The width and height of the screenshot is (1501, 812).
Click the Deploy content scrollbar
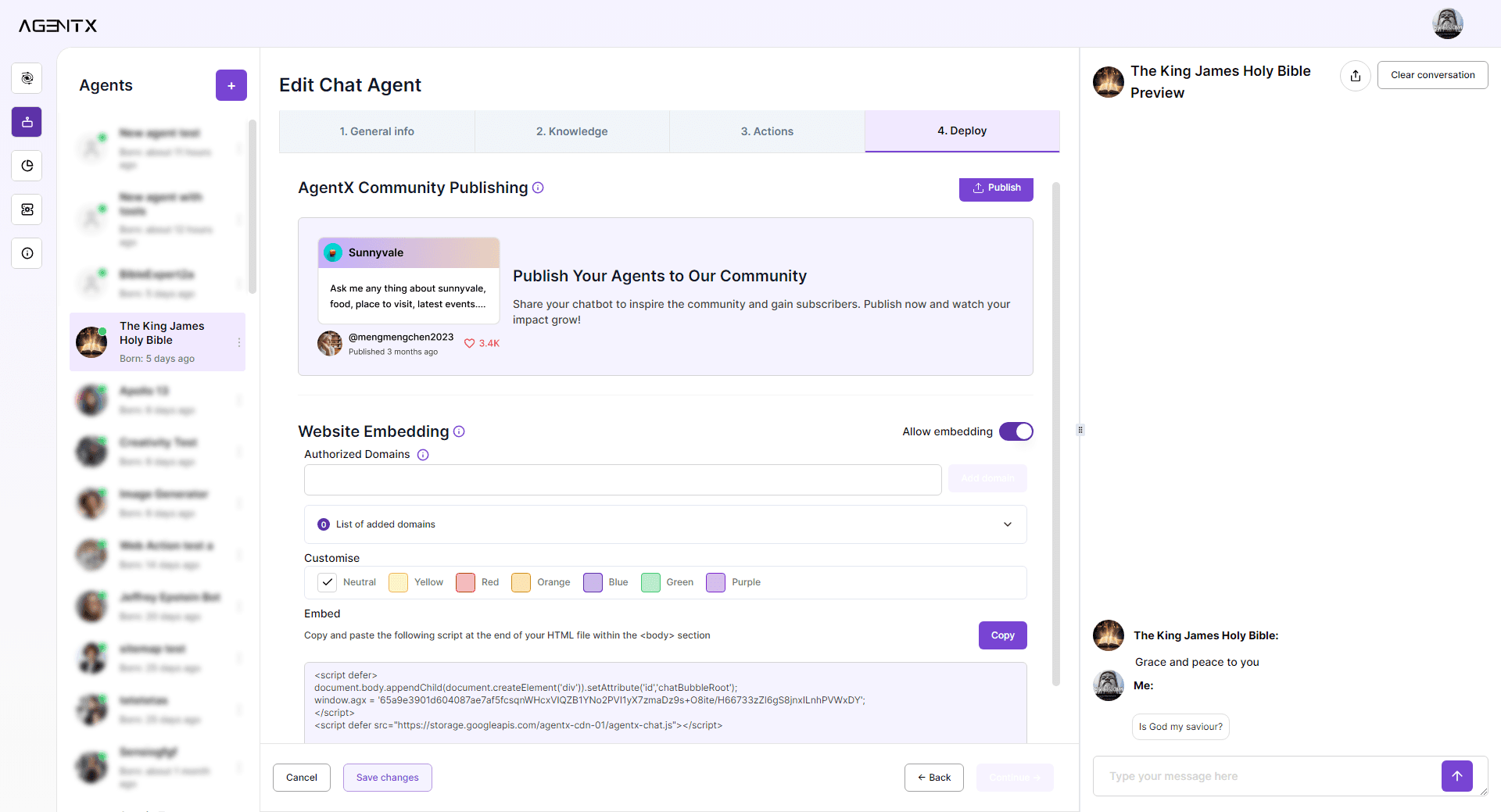(x=1056, y=434)
